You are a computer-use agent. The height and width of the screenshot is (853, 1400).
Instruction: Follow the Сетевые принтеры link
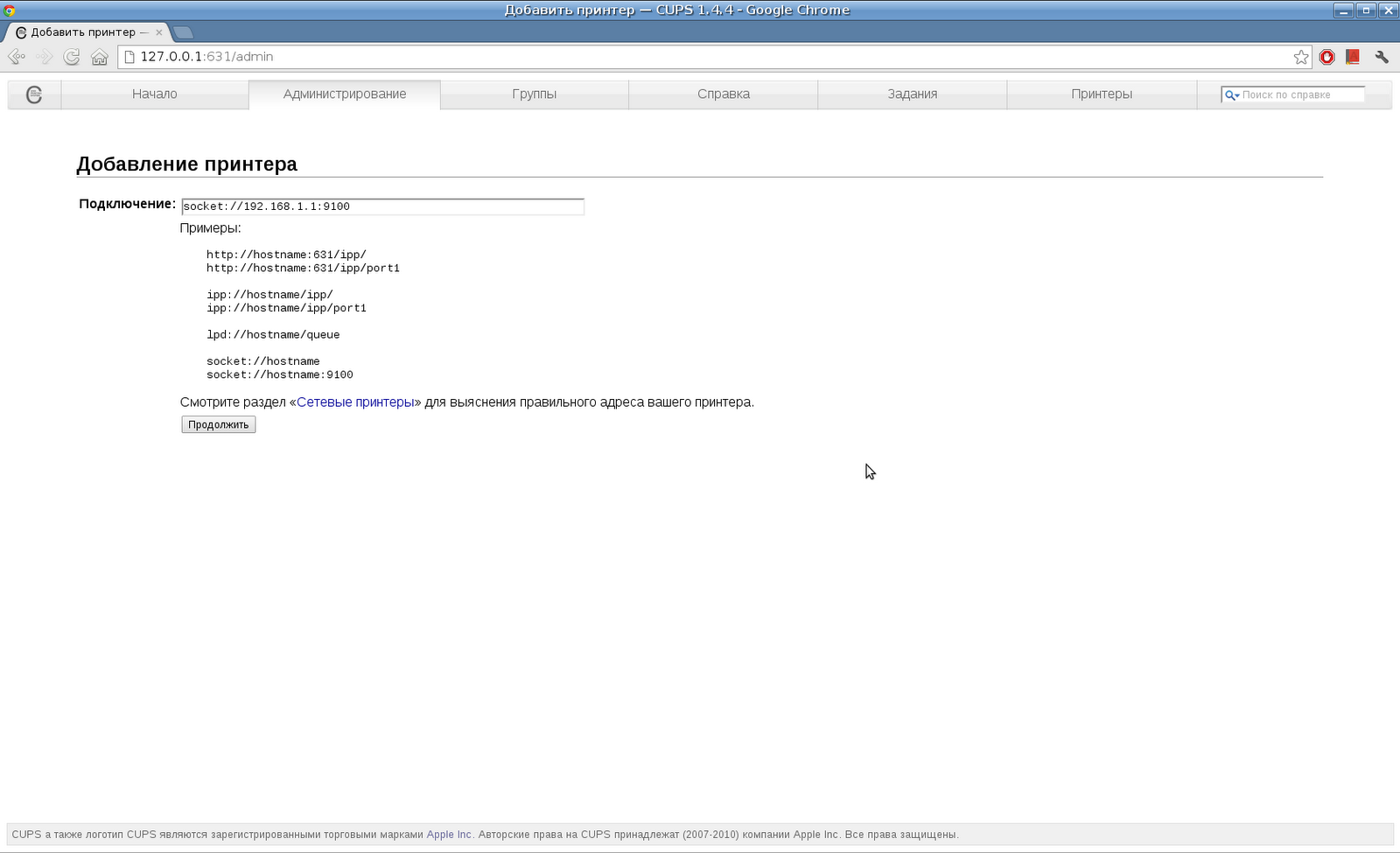[x=355, y=402]
